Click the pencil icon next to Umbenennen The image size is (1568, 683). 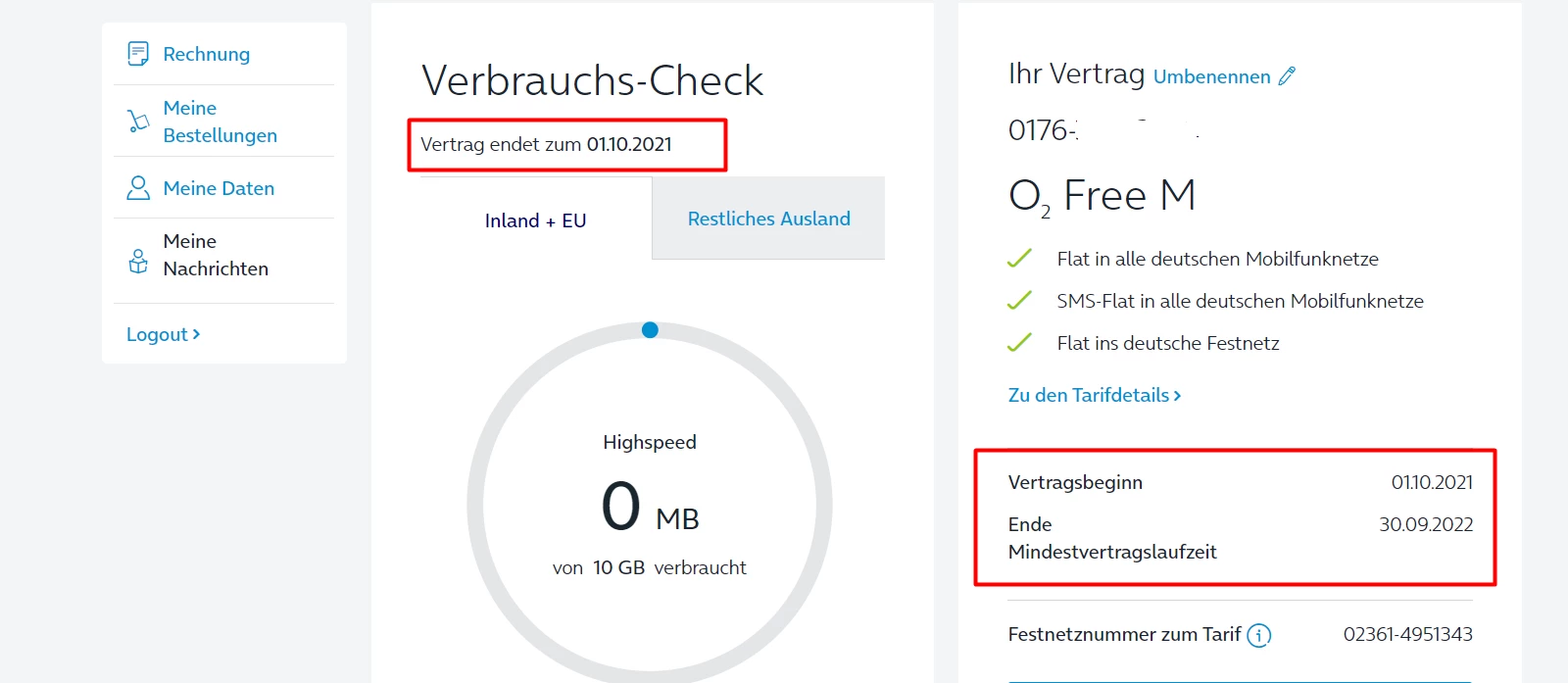click(x=1287, y=76)
